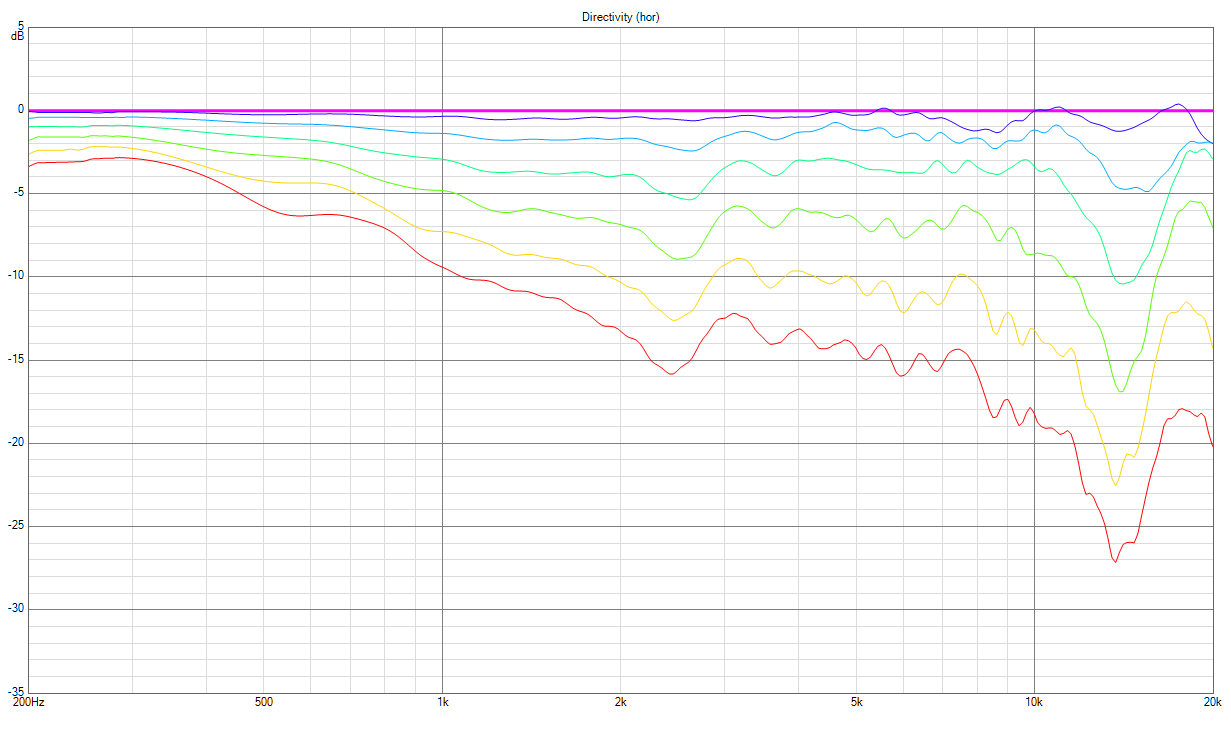Click the -25 label on the dB axis

pos(16,526)
